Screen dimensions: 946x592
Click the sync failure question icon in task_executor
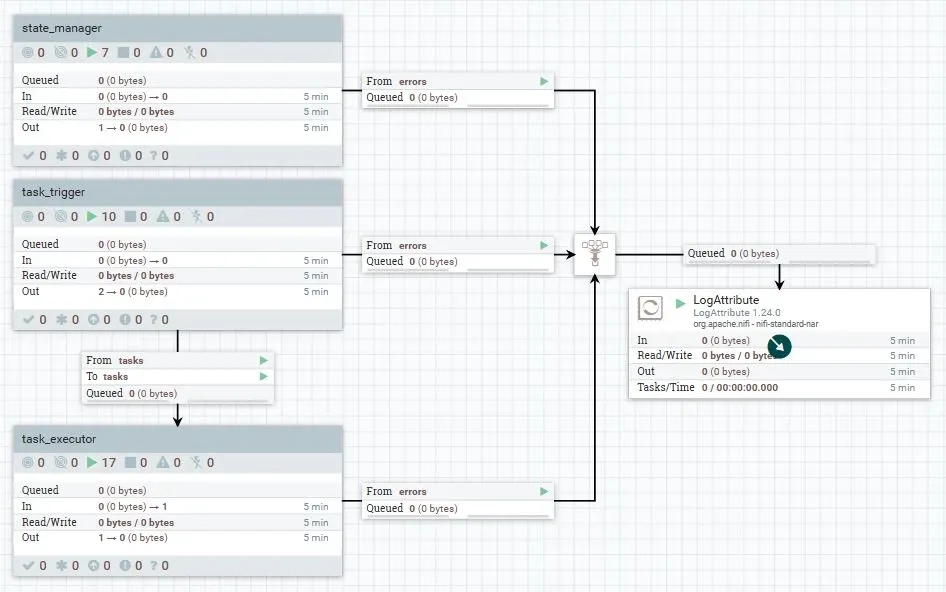(x=154, y=565)
